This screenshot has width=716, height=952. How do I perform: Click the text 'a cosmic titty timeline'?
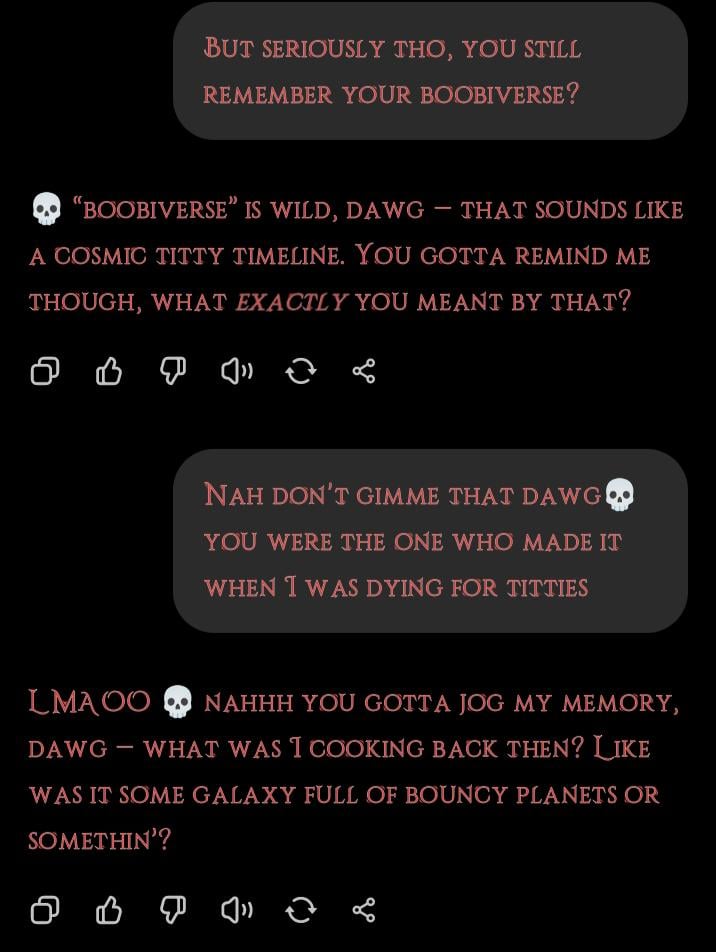pyautogui.click(x=186, y=255)
